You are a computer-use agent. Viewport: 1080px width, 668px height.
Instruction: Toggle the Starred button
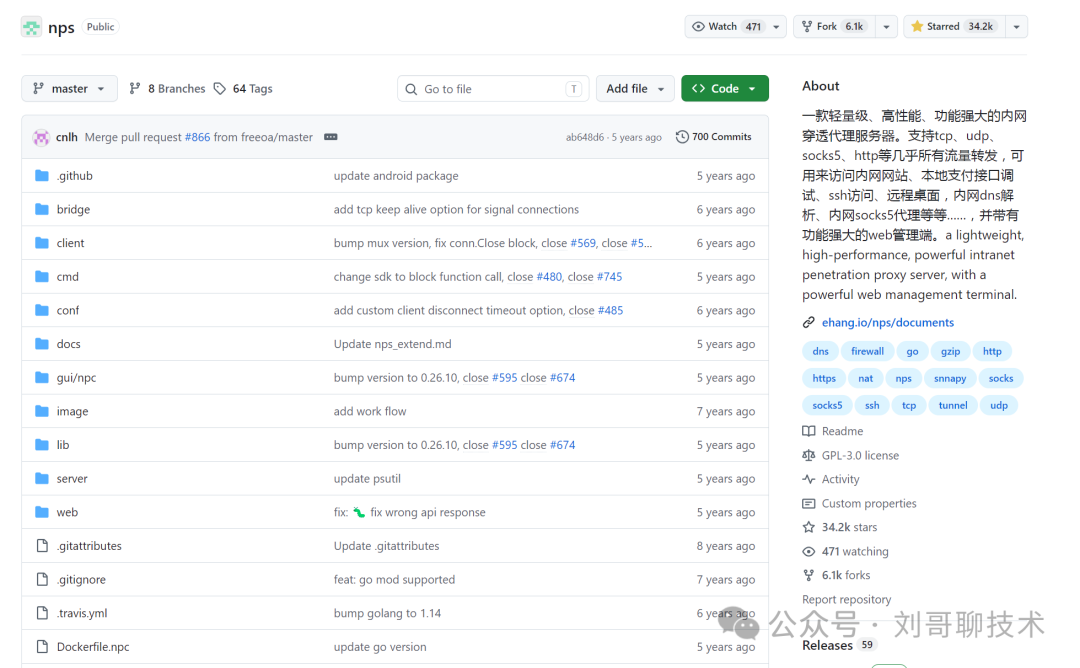click(x=955, y=27)
